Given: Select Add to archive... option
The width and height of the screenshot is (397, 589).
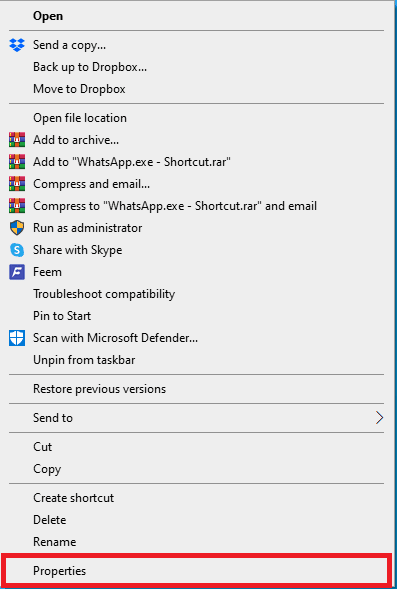Looking at the screenshot, I should [196, 140].
